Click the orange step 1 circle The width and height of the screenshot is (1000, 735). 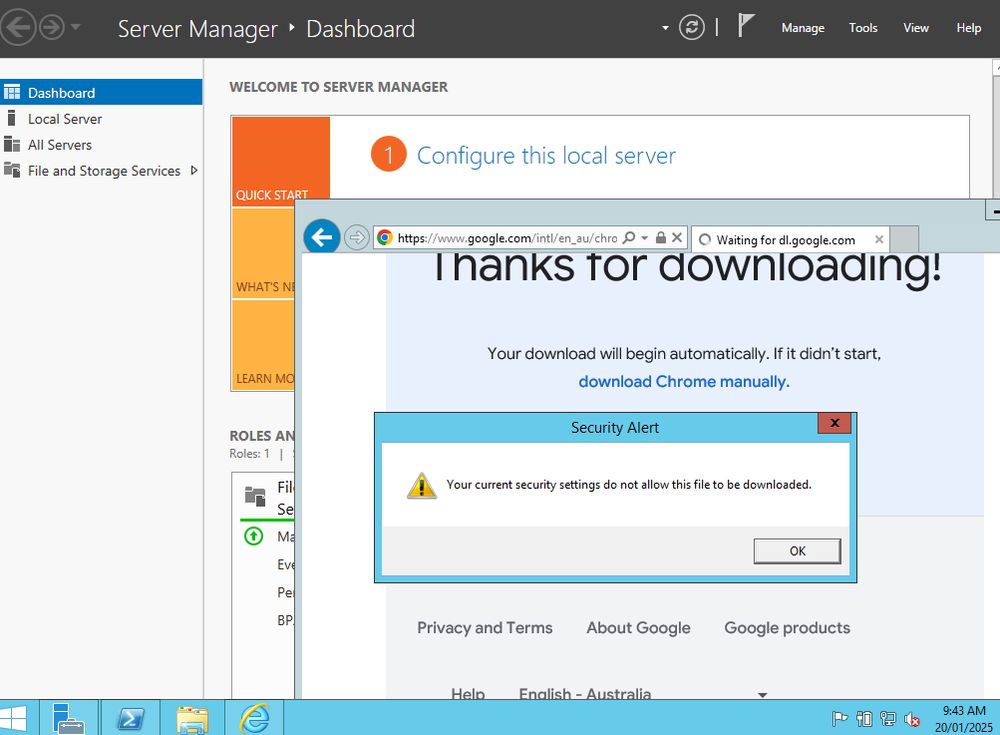(x=388, y=154)
